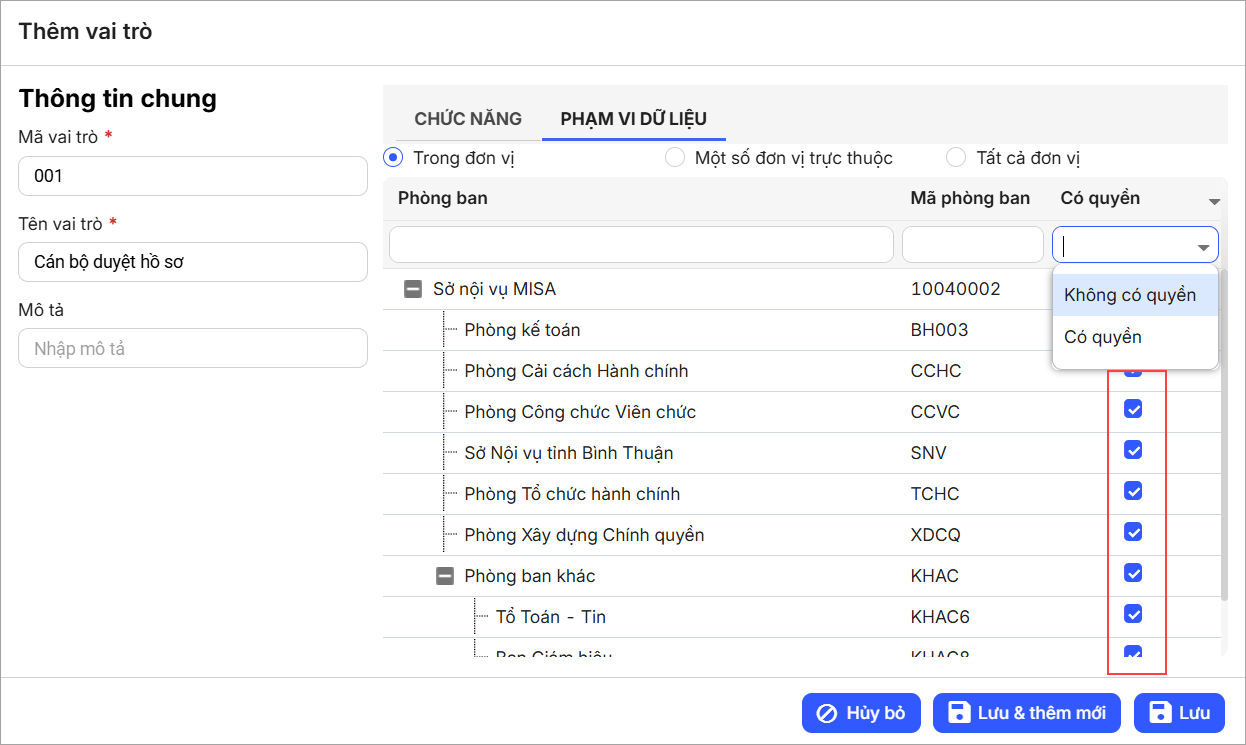Click the Hủy bỏ cancel button
Image resolution: width=1246 pixels, height=745 pixels.
861,713
